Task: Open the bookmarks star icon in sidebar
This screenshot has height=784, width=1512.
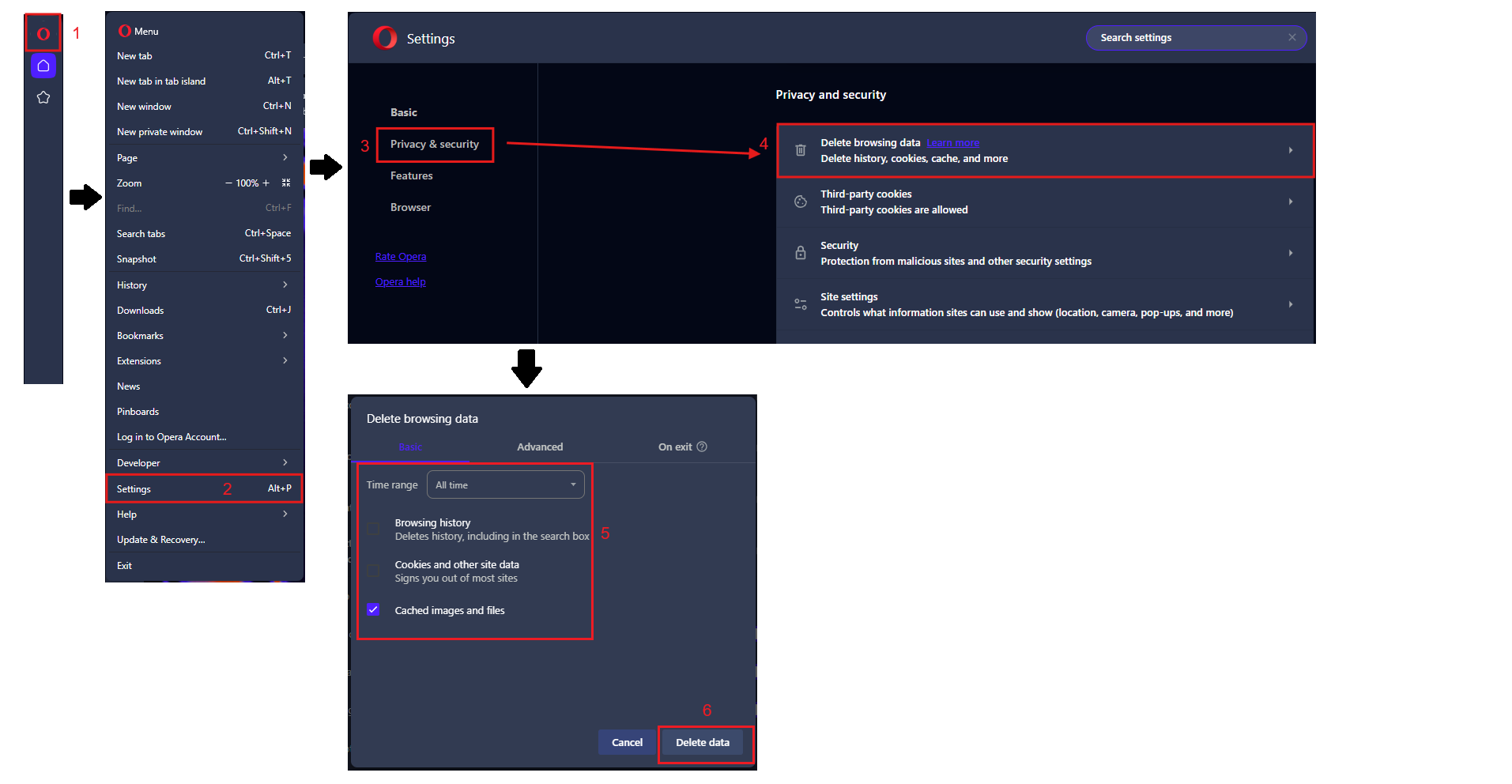Action: [x=43, y=97]
